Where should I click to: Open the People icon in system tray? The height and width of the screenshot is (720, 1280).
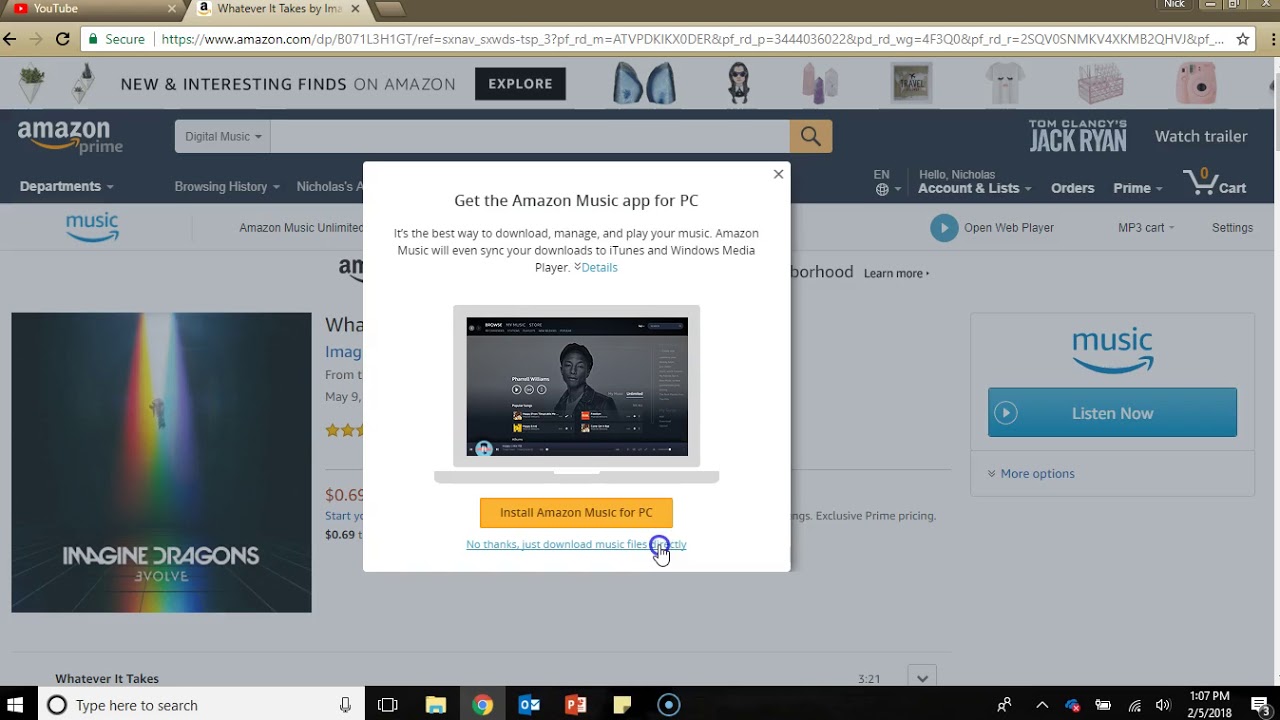[1005, 705]
